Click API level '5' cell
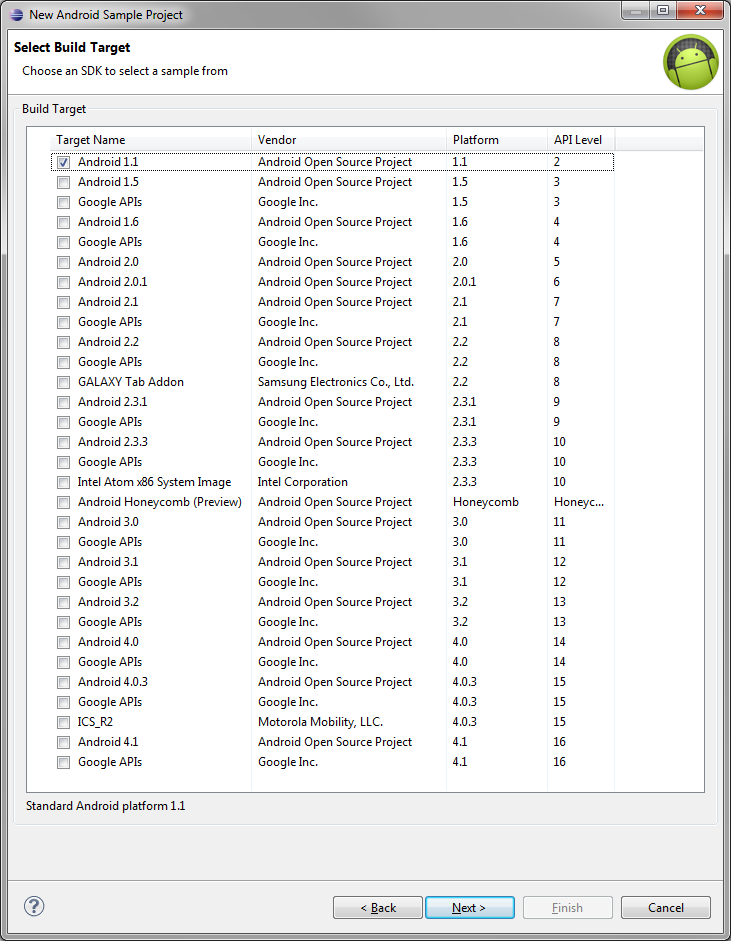This screenshot has height=941, width=731. 556,262
